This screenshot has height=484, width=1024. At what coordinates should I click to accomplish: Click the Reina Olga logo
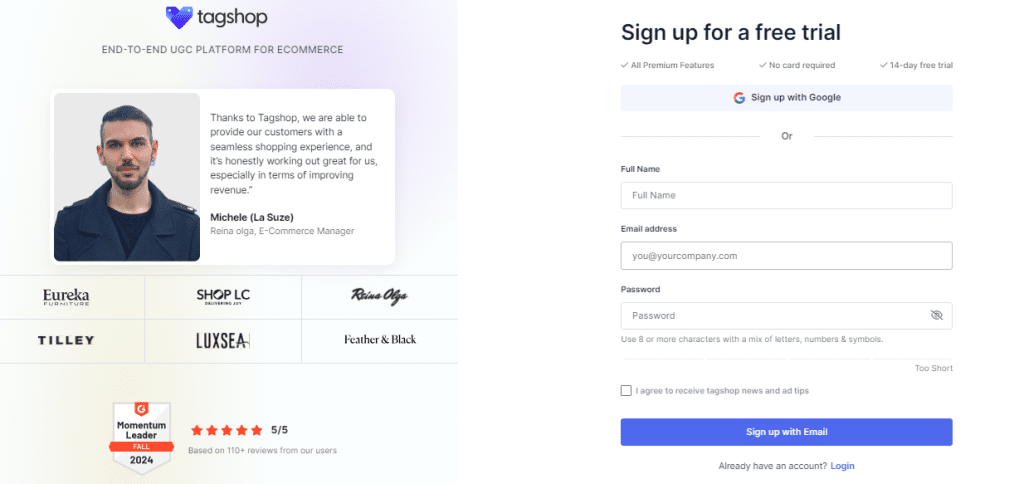379,296
